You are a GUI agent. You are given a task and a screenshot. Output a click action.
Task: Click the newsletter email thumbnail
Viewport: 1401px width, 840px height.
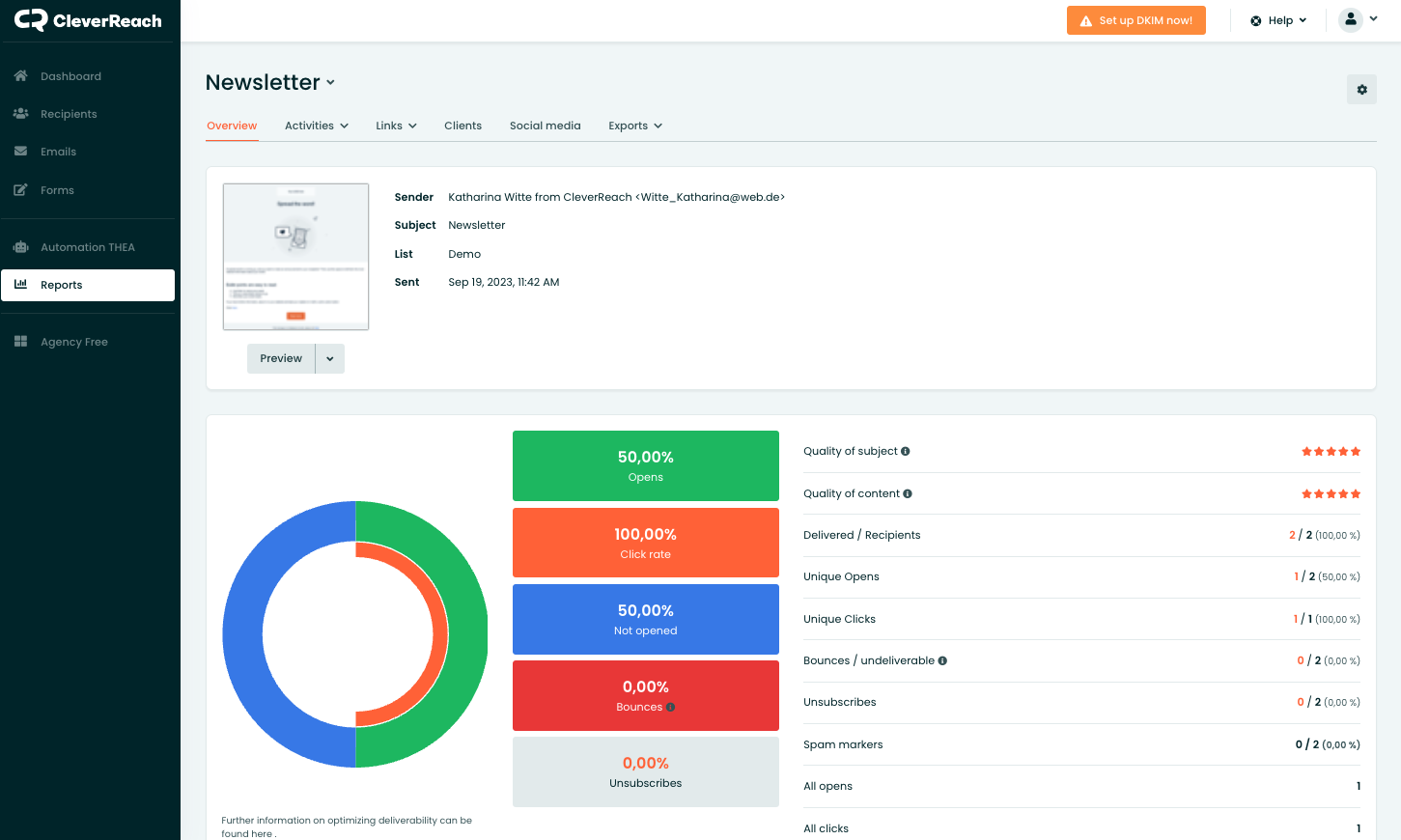pos(295,257)
